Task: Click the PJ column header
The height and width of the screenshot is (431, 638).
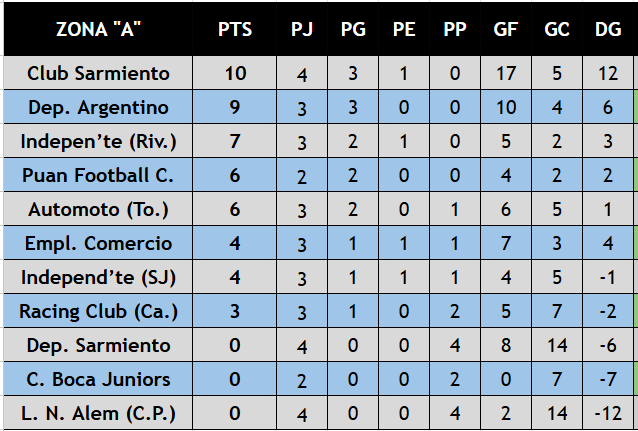Action: [x=302, y=29]
